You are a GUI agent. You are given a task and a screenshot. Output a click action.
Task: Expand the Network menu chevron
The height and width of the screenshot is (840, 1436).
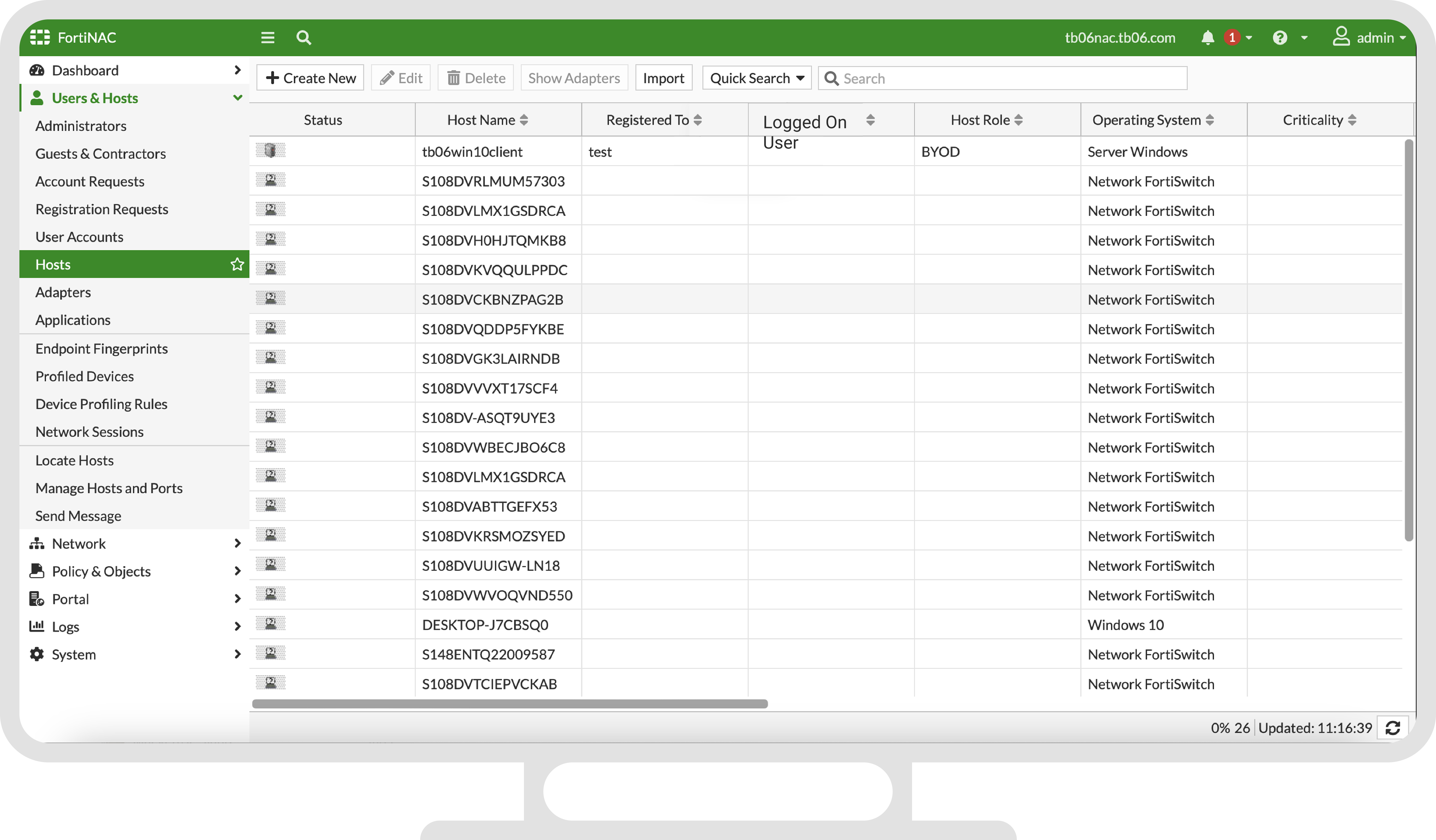(238, 543)
